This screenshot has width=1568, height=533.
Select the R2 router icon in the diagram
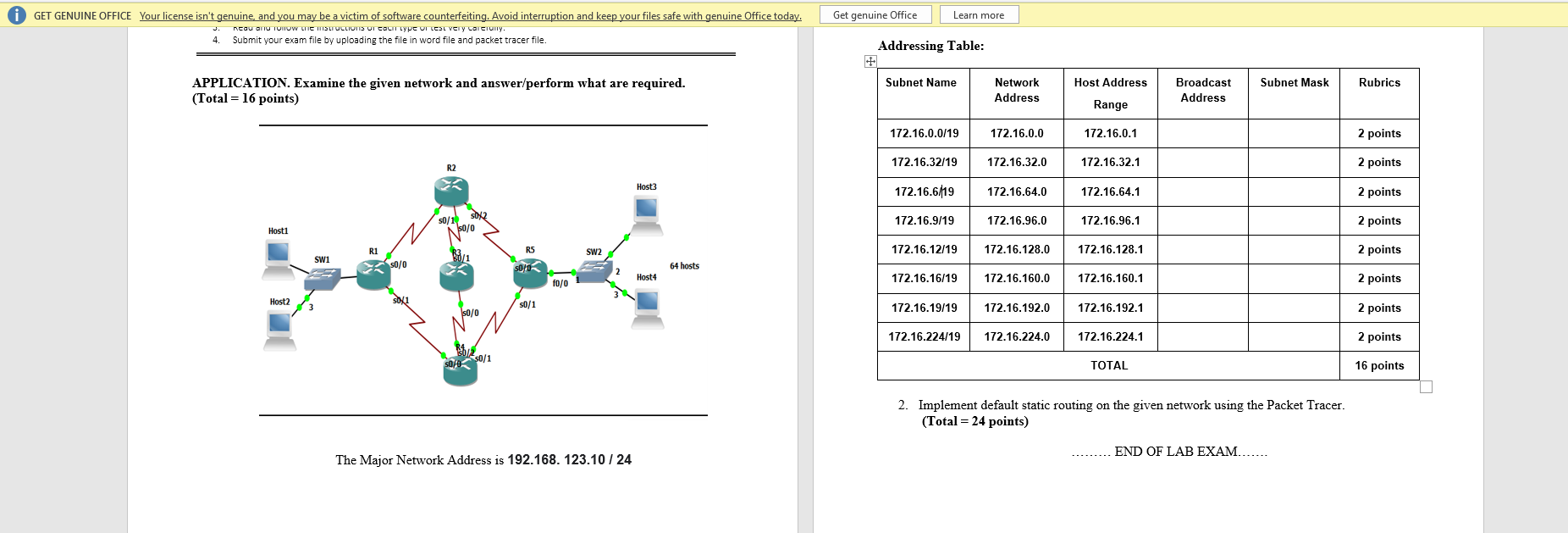[451, 192]
